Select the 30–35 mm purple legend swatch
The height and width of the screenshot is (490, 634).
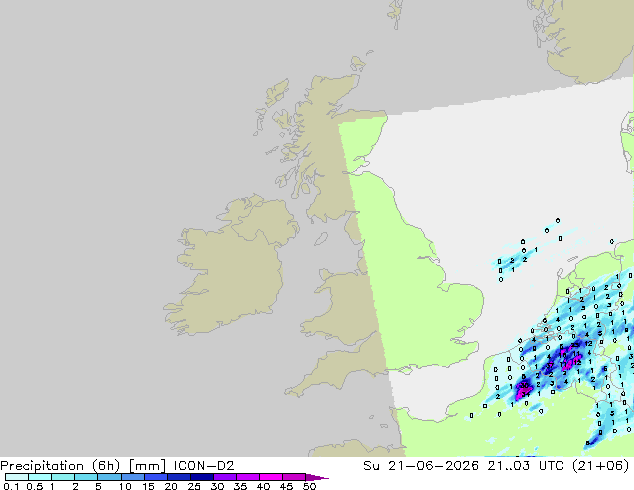point(224,477)
